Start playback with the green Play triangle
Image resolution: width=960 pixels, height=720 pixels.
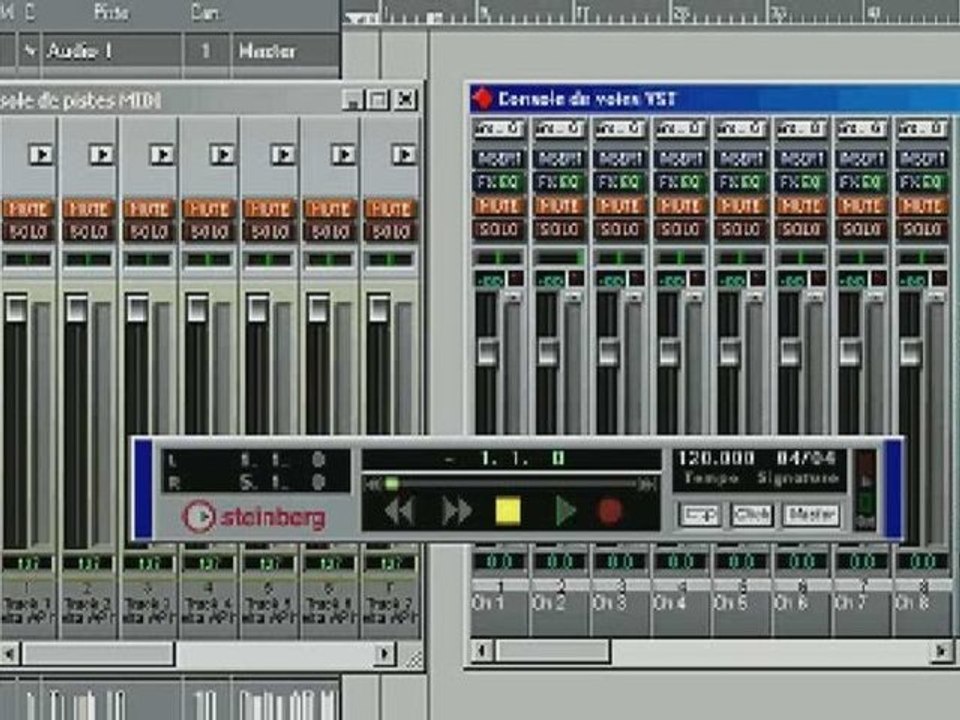pyautogui.click(x=564, y=511)
